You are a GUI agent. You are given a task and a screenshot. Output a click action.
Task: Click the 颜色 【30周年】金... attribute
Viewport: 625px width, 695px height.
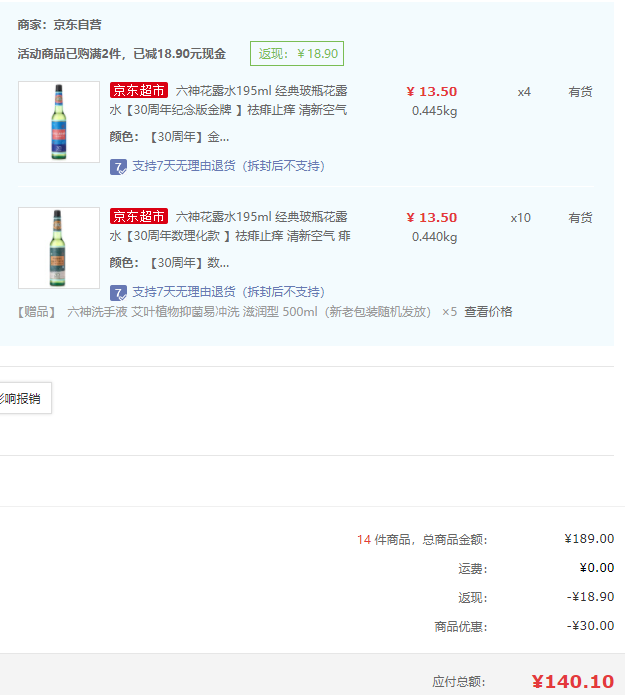click(169, 137)
